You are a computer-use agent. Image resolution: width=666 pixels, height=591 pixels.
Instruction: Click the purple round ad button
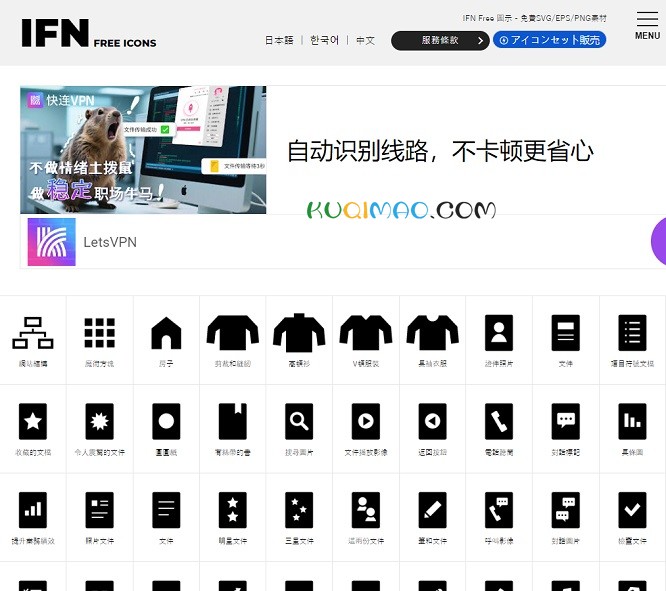point(659,241)
